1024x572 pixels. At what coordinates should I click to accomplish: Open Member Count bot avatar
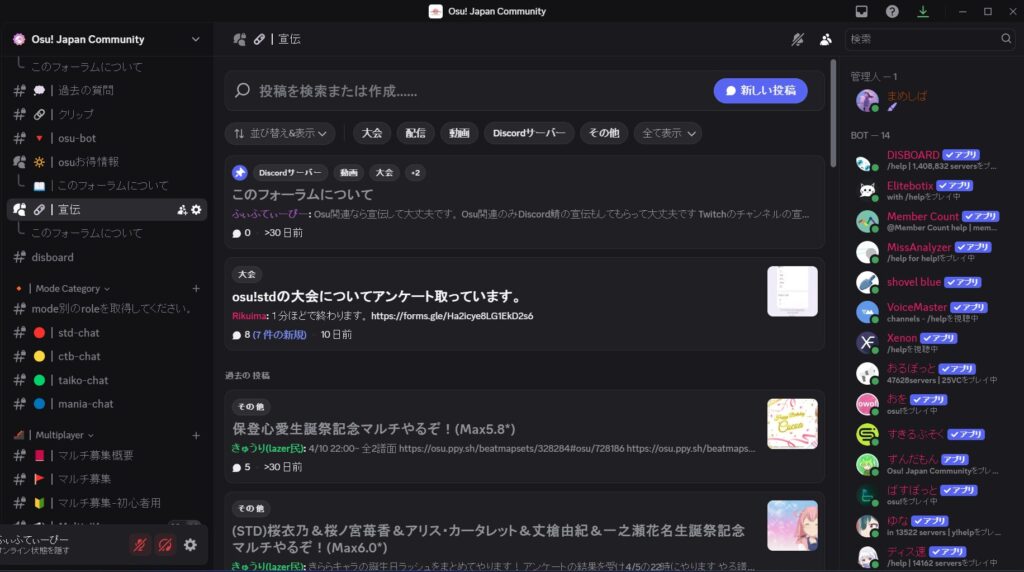pos(867,221)
